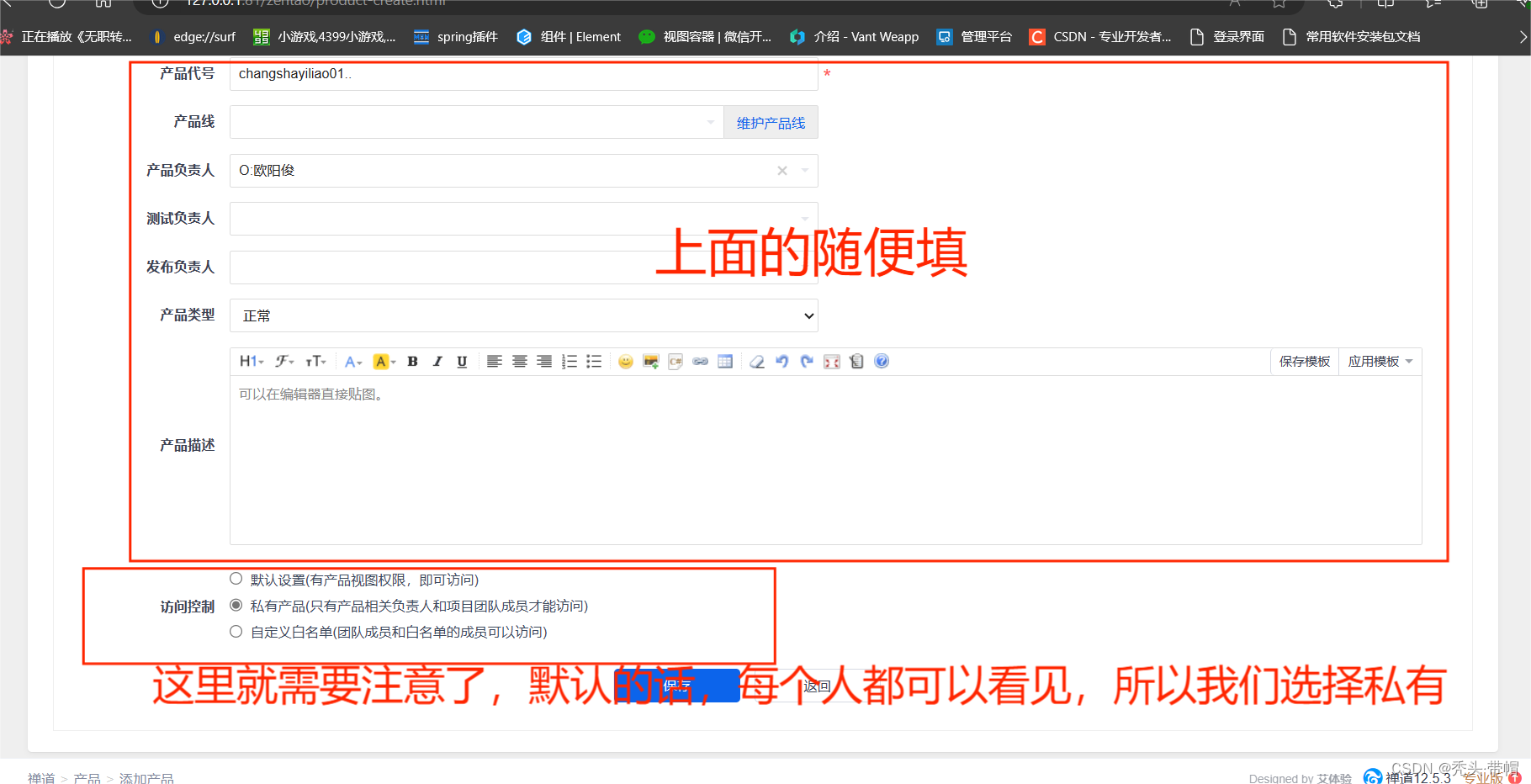1531x784 pixels.
Task: Open the product type select box
Action: 524,315
